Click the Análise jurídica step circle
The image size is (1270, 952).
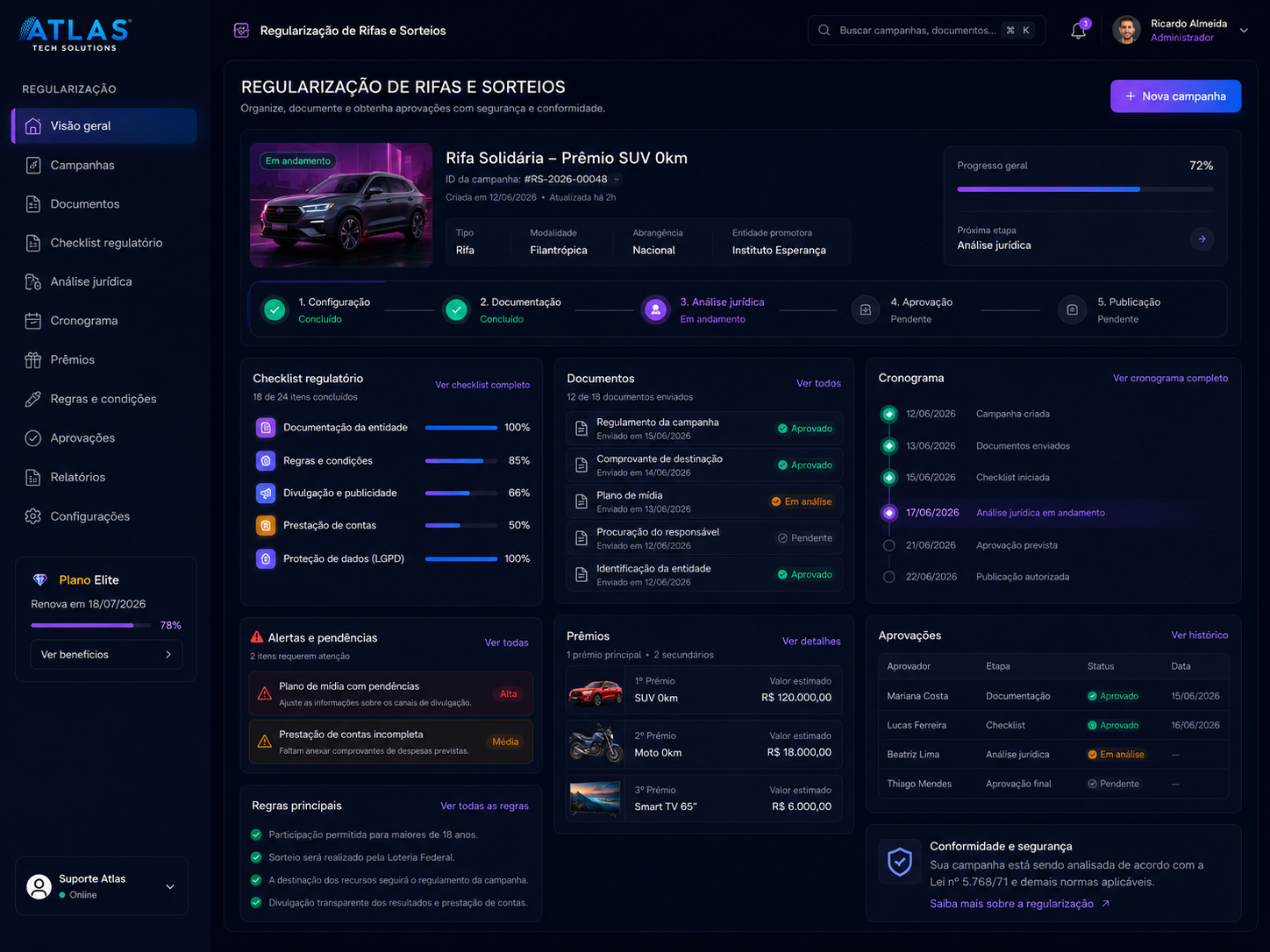(655, 309)
